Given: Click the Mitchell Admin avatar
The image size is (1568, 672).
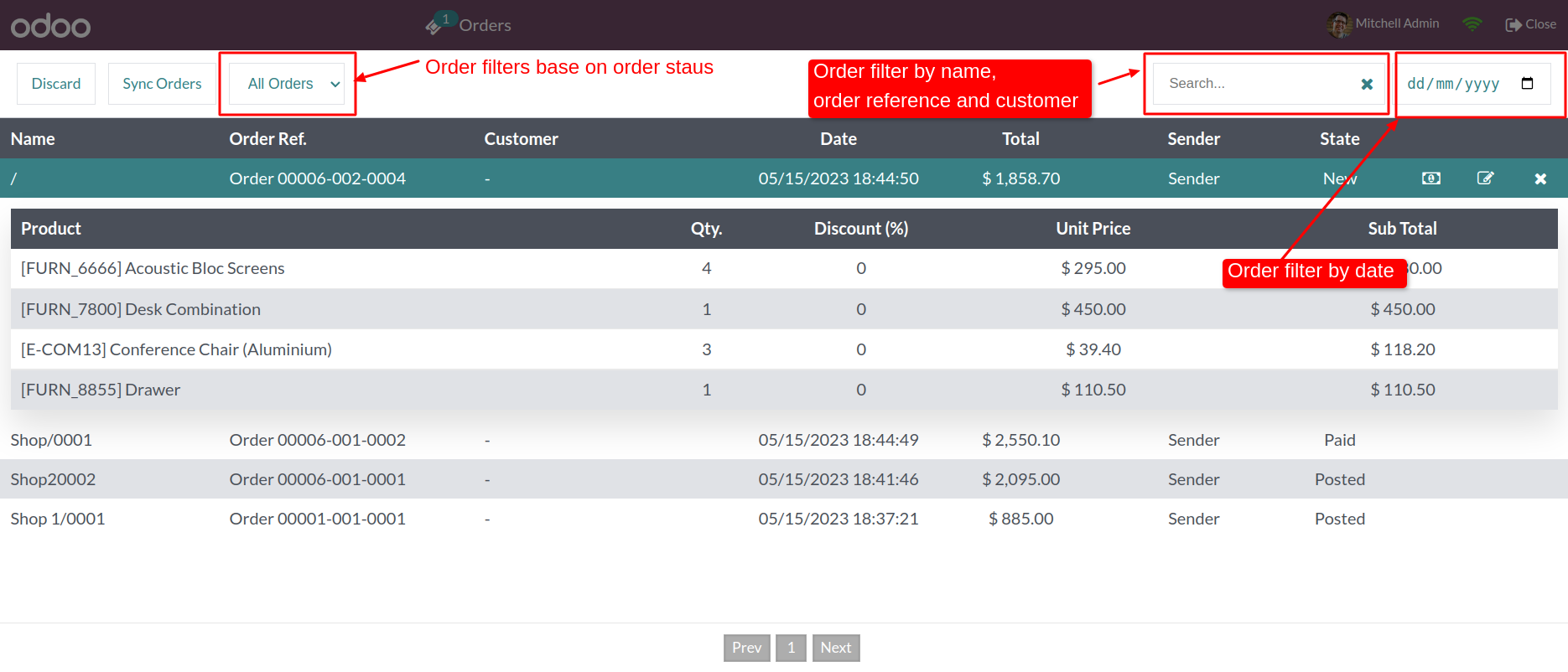Looking at the screenshot, I should click(x=1339, y=24).
